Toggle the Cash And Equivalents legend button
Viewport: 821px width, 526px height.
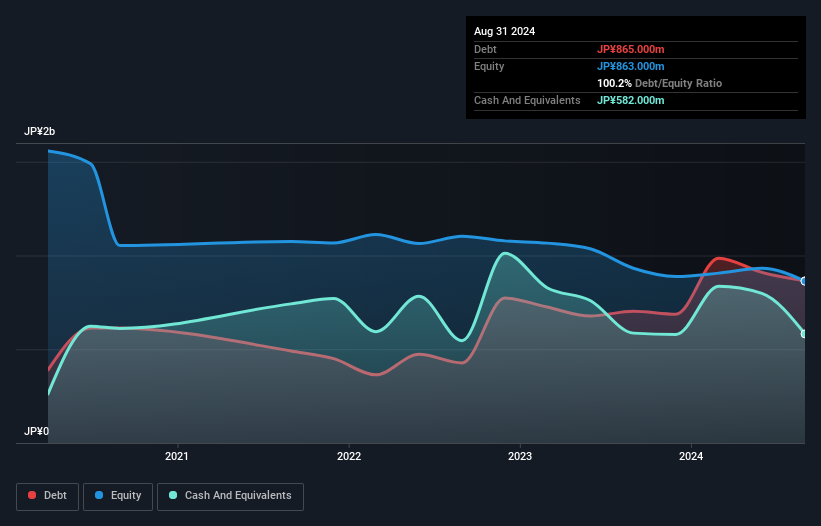point(230,496)
